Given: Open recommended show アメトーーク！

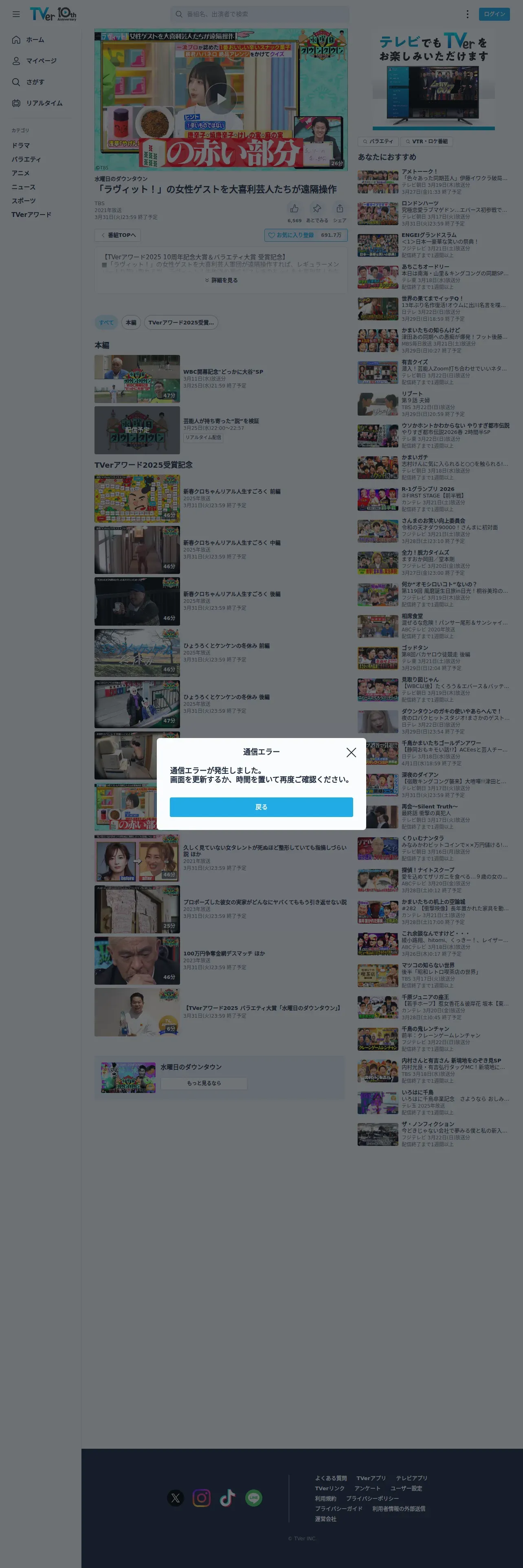Looking at the screenshot, I should (x=433, y=182).
